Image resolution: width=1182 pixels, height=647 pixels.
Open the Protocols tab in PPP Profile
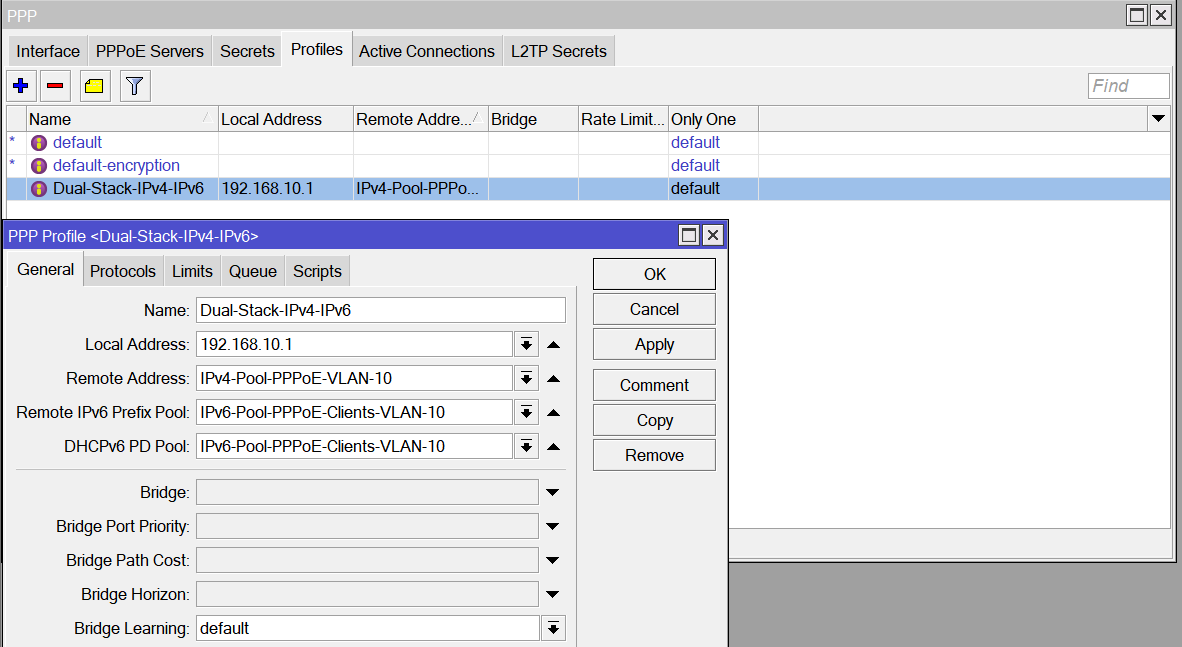click(123, 271)
